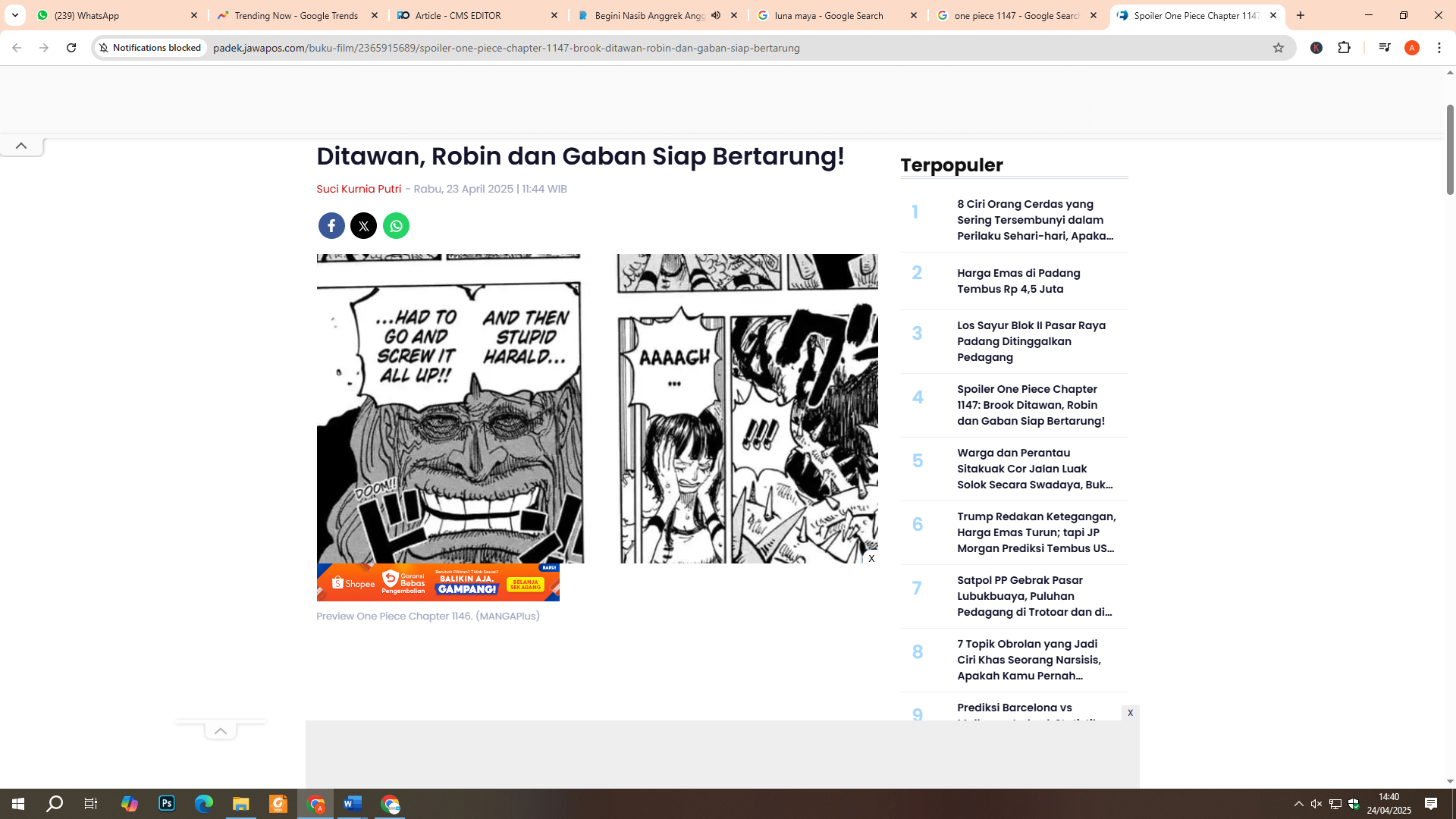Bookmark this page with the star icon
The height and width of the screenshot is (819, 1456).
(1279, 48)
